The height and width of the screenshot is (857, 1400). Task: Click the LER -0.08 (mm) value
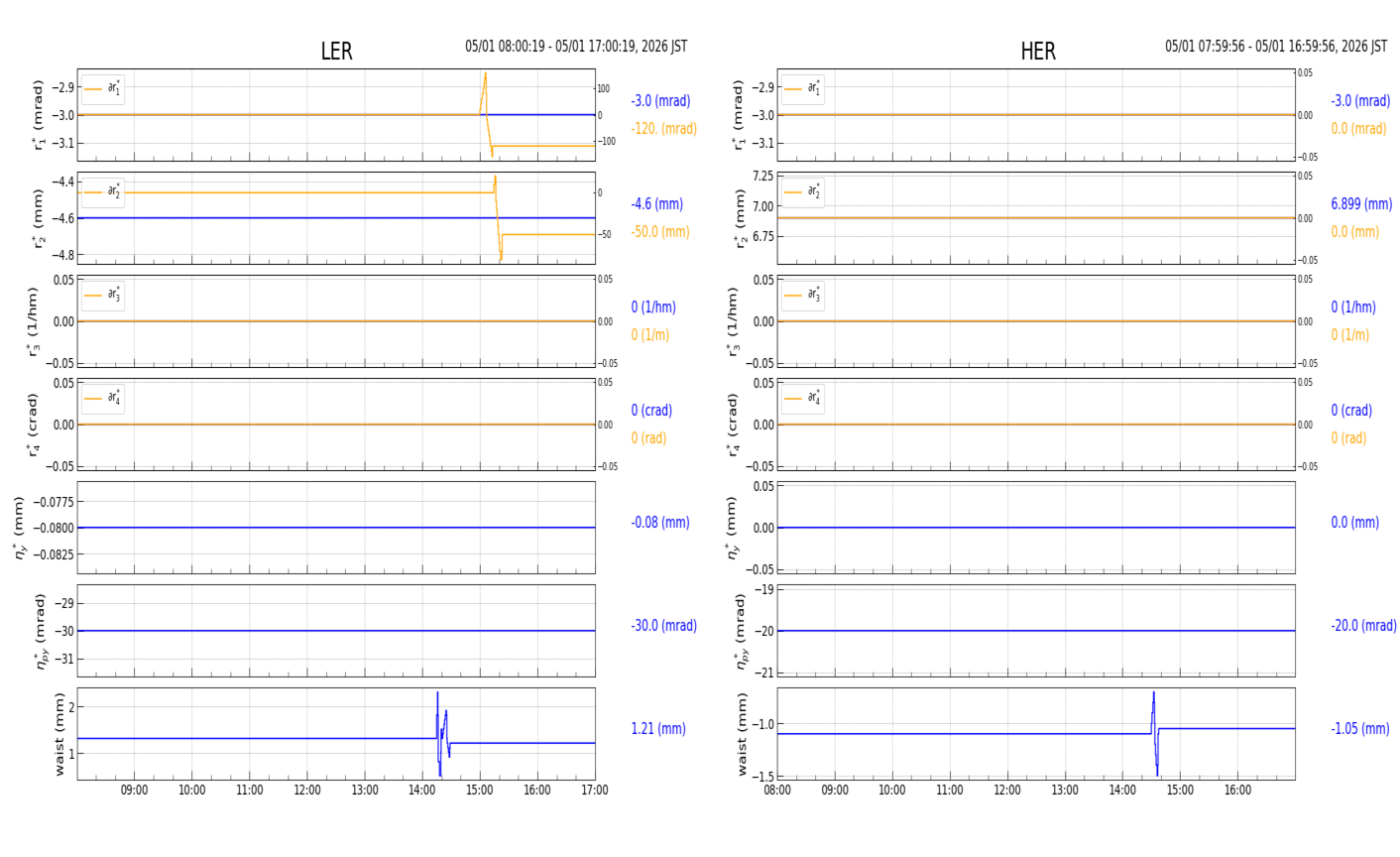tap(659, 522)
